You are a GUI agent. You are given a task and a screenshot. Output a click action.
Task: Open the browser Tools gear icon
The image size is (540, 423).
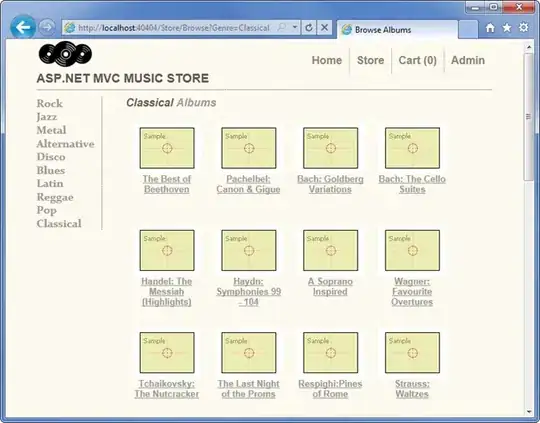coord(523,28)
